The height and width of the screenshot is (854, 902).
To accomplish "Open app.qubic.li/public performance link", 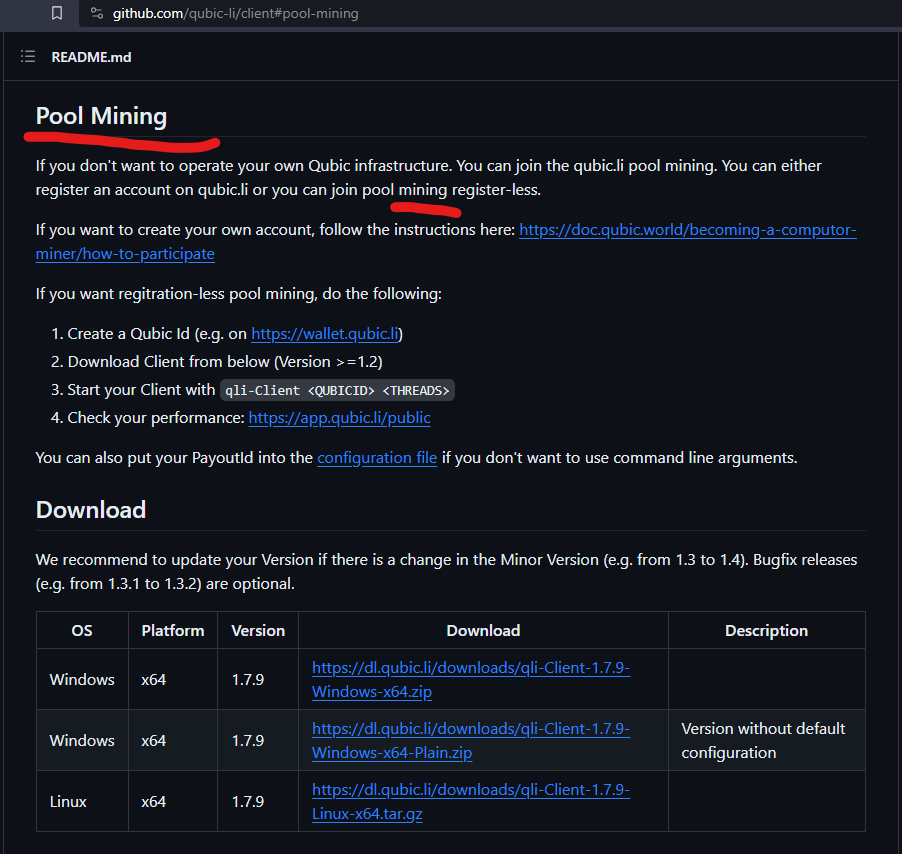I will pyautogui.click(x=339, y=418).
